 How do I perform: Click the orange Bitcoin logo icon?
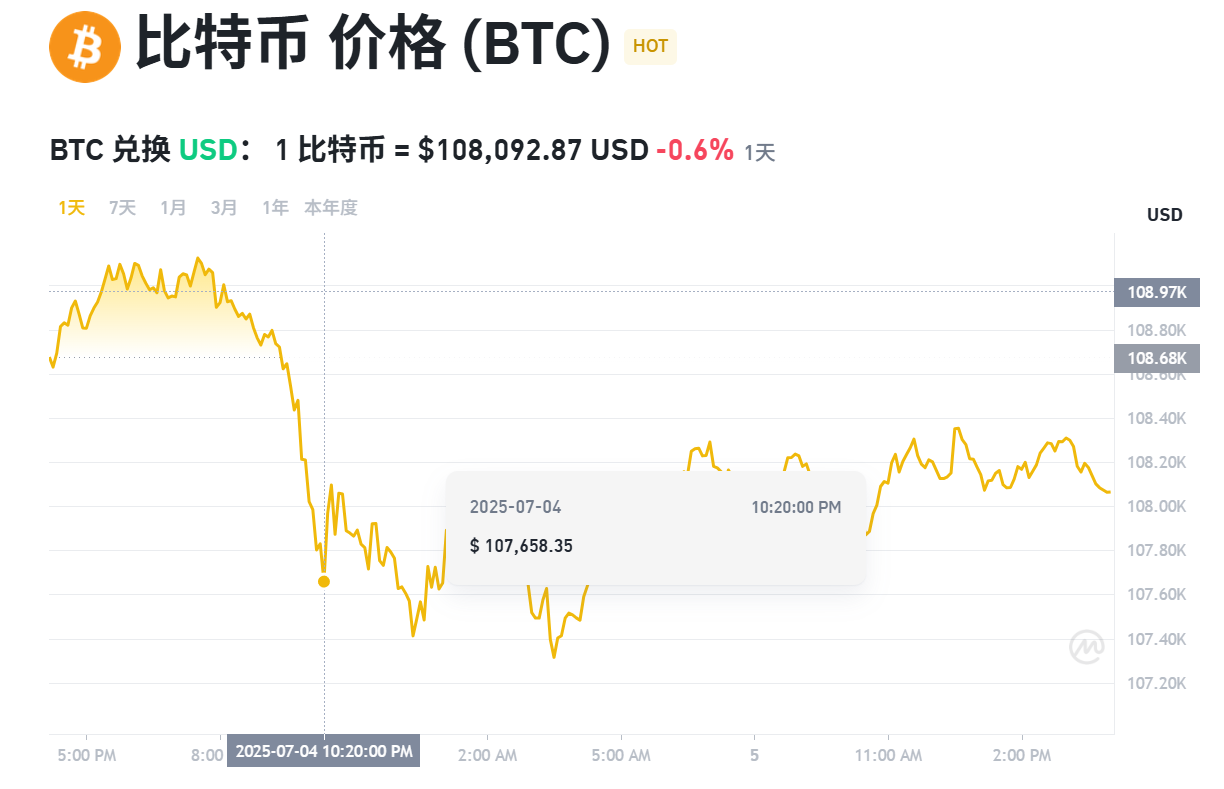(x=85, y=46)
